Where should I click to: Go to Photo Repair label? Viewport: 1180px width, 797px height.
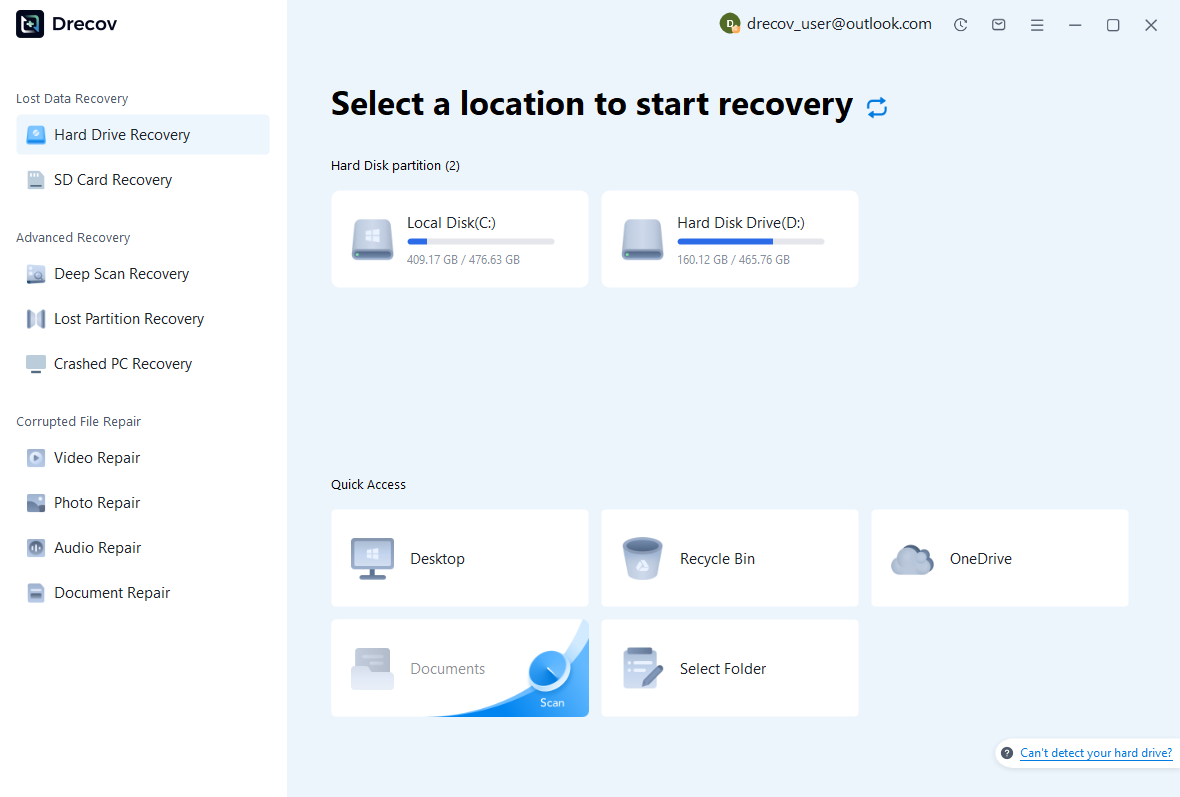[97, 503]
